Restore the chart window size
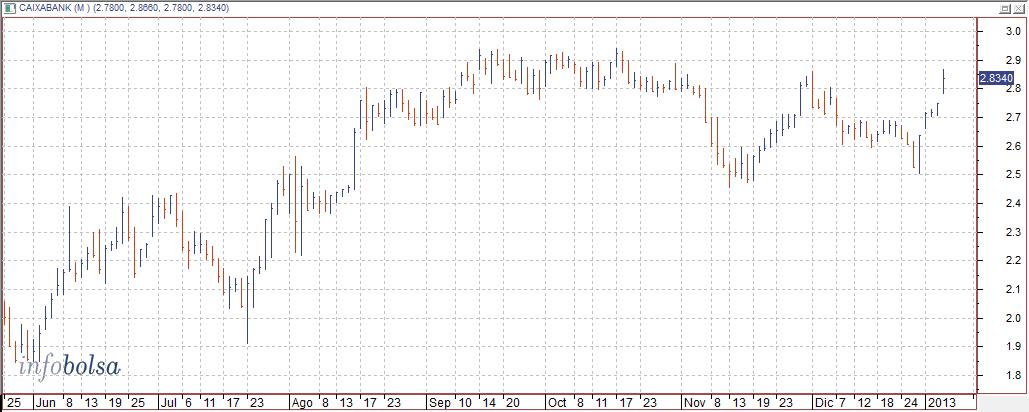The image size is (1029, 412). tap(1004, 8)
